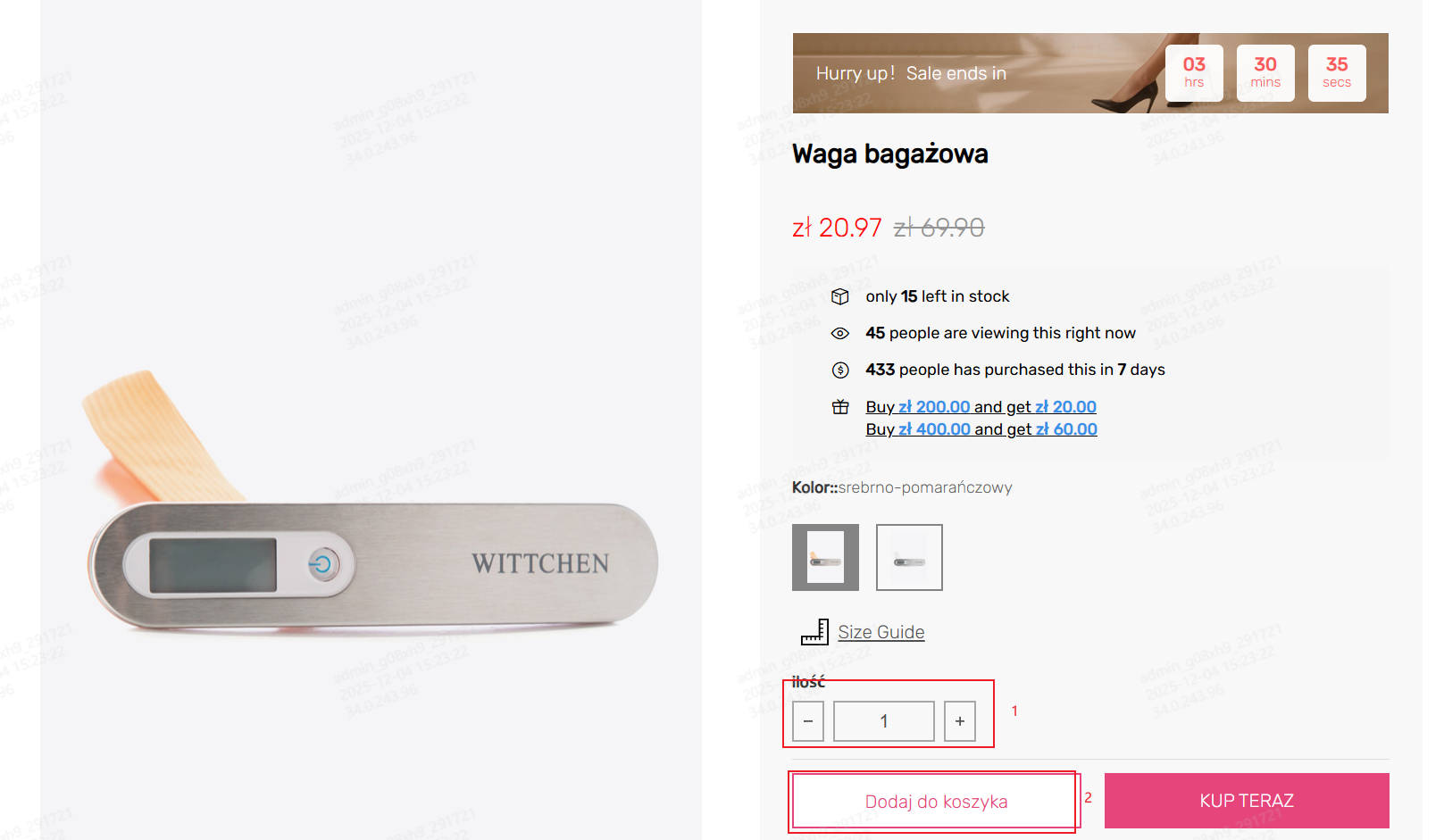
Task: Click the hours countdown box
Action: click(x=1194, y=73)
